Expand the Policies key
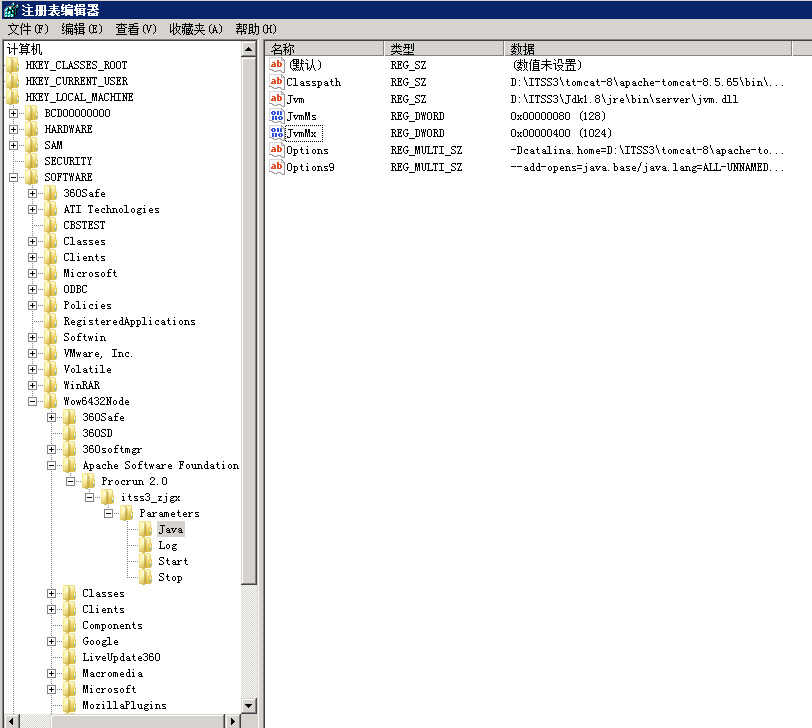Screen dimensions: 812x728 (x=33, y=305)
